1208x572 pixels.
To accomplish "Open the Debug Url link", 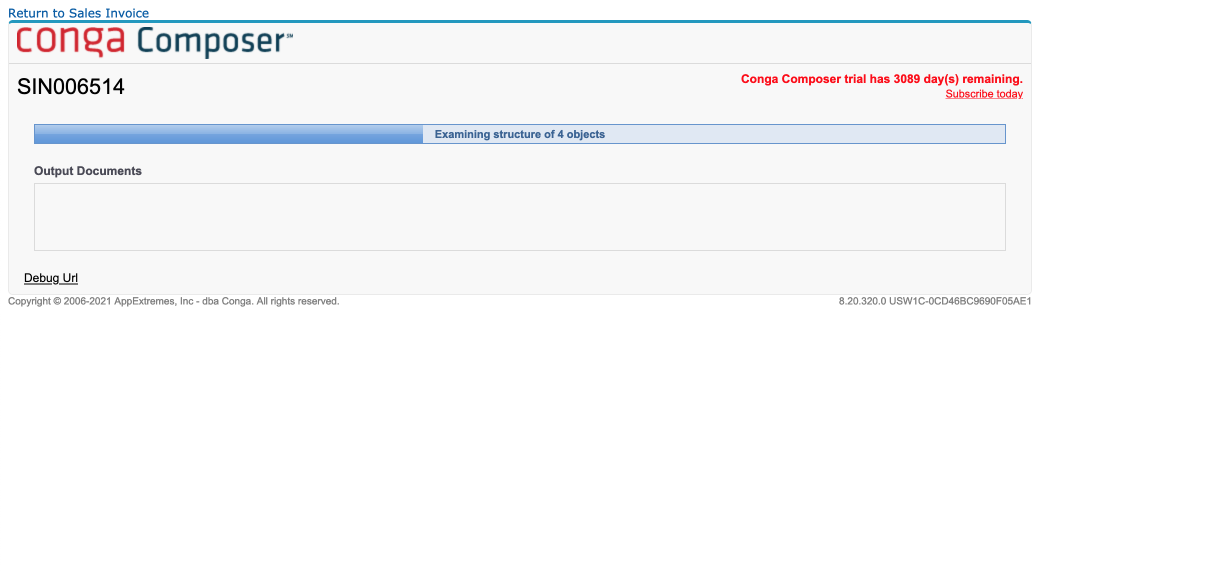I will 51,278.
